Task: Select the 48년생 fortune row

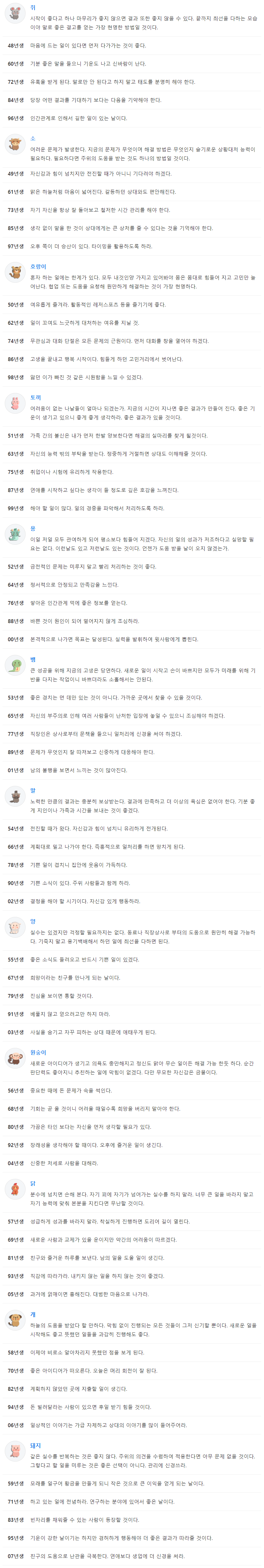Action: (132, 46)
